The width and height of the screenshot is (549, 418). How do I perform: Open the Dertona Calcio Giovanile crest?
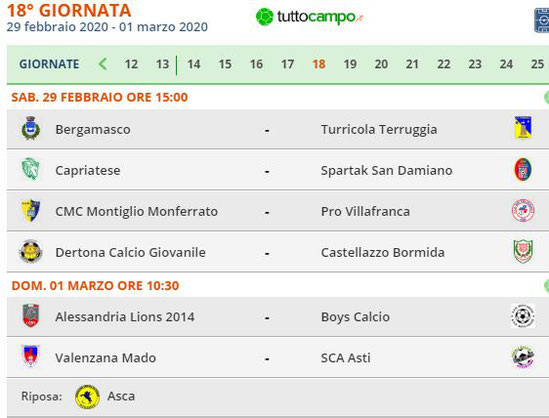(x=31, y=251)
